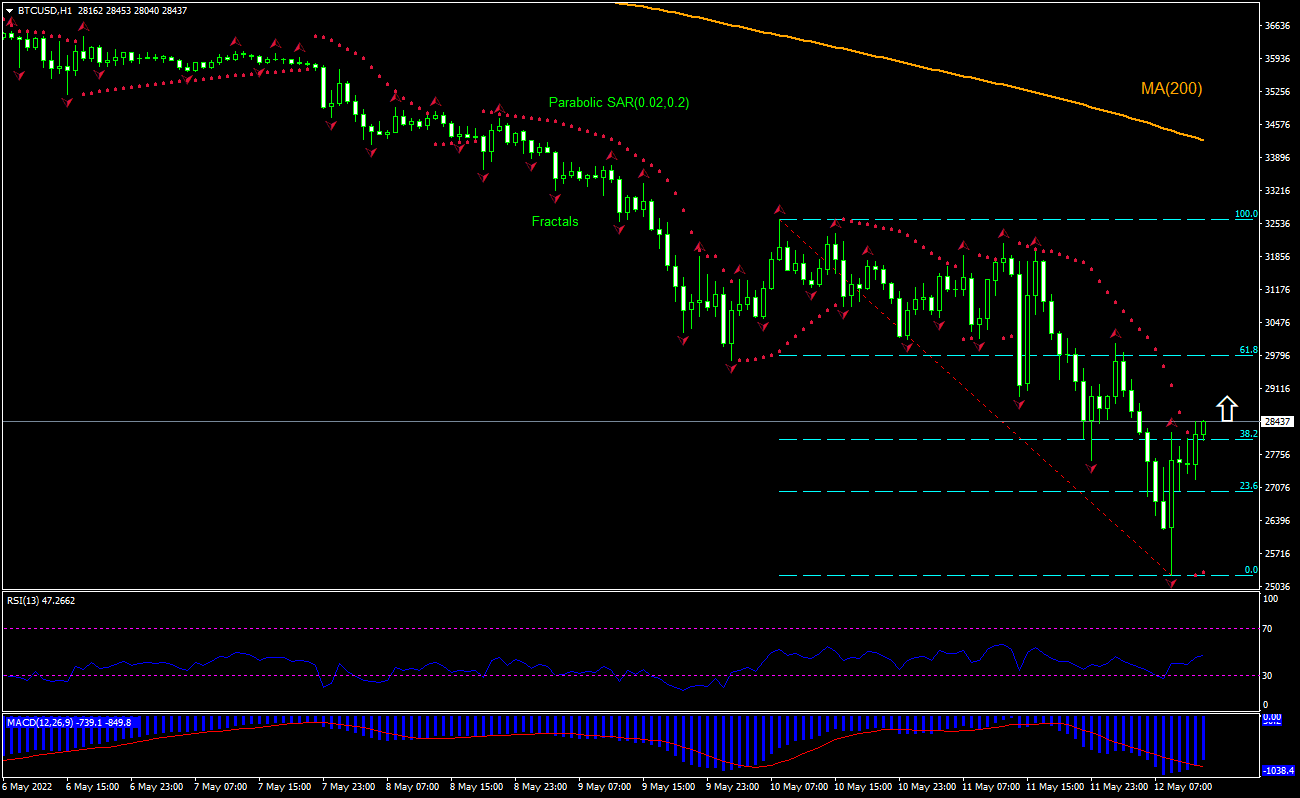Click the MACD(12,26,9) indicator title

(68, 721)
